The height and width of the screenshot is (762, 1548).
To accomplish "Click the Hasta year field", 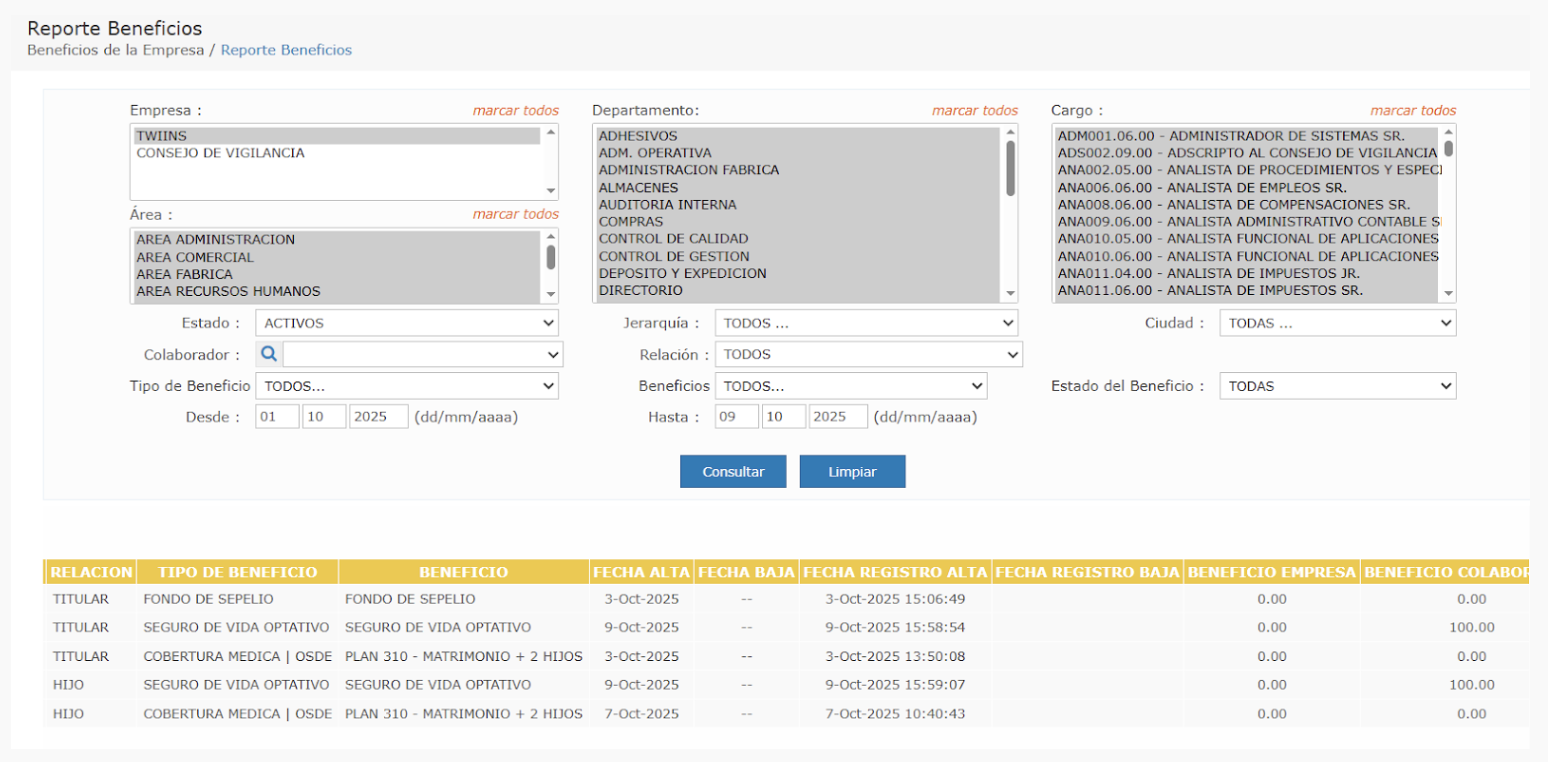I will 838,417.
